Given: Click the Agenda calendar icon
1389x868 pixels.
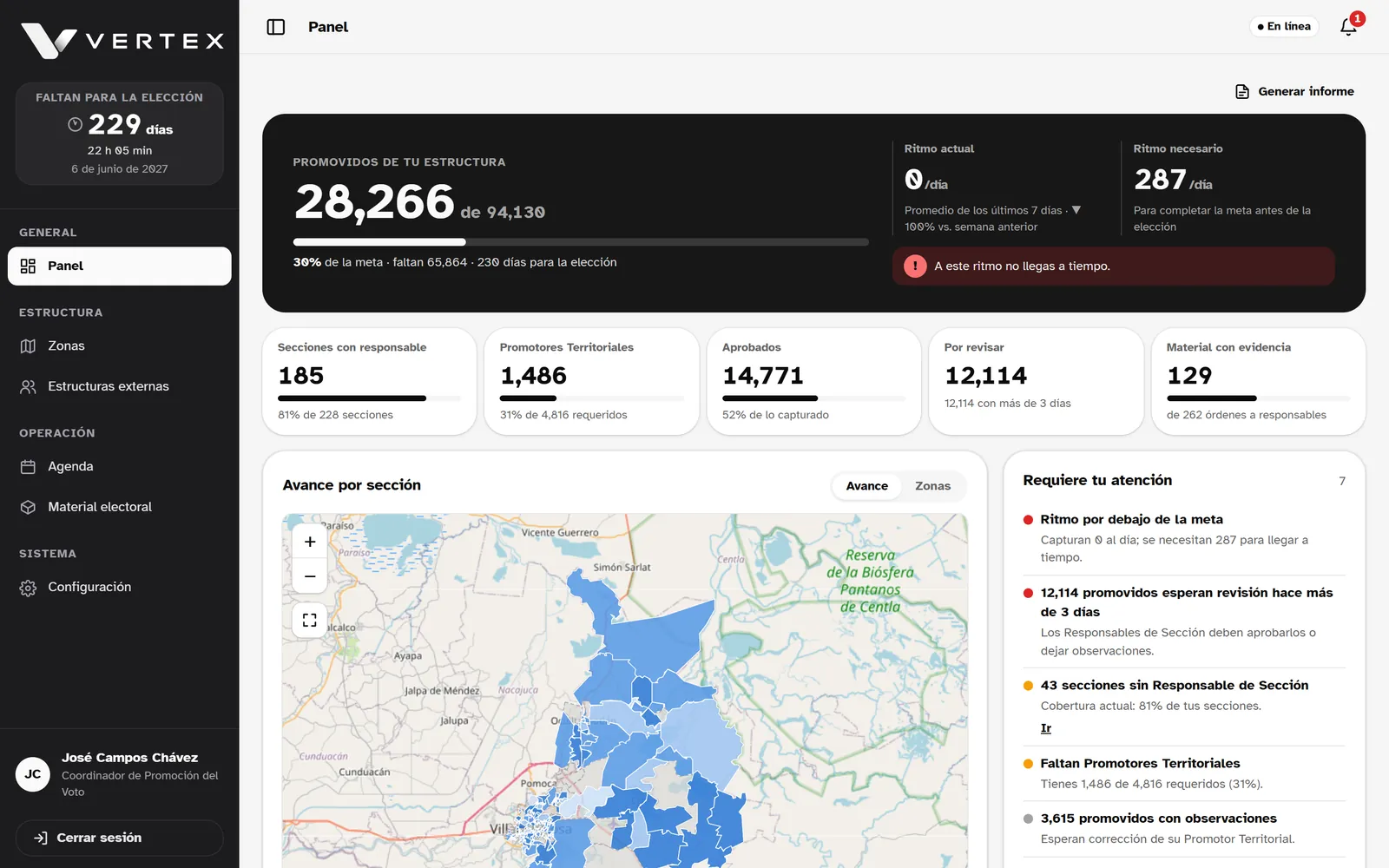Looking at the screenshot, I should [28, 467].
